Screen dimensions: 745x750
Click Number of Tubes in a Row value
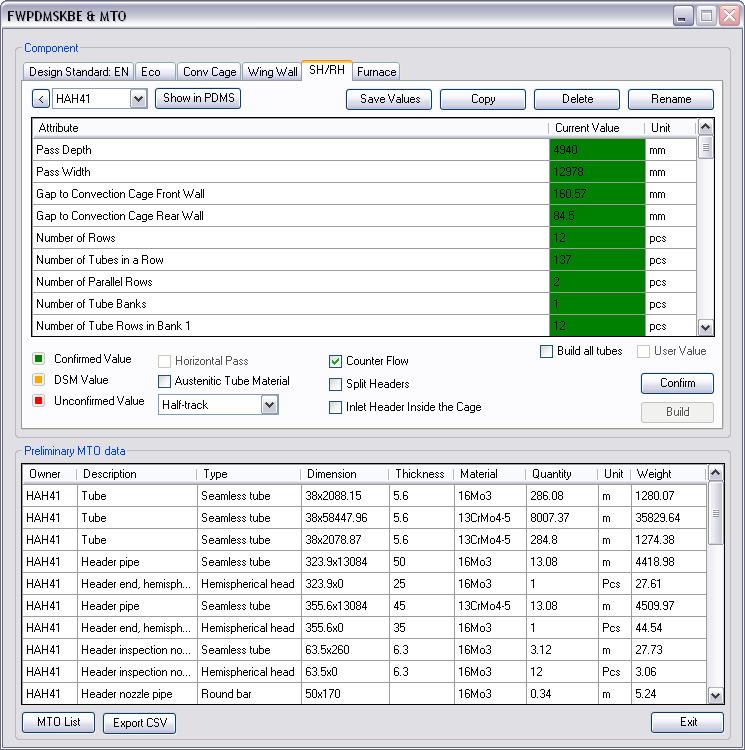click(x=597, y=260)
